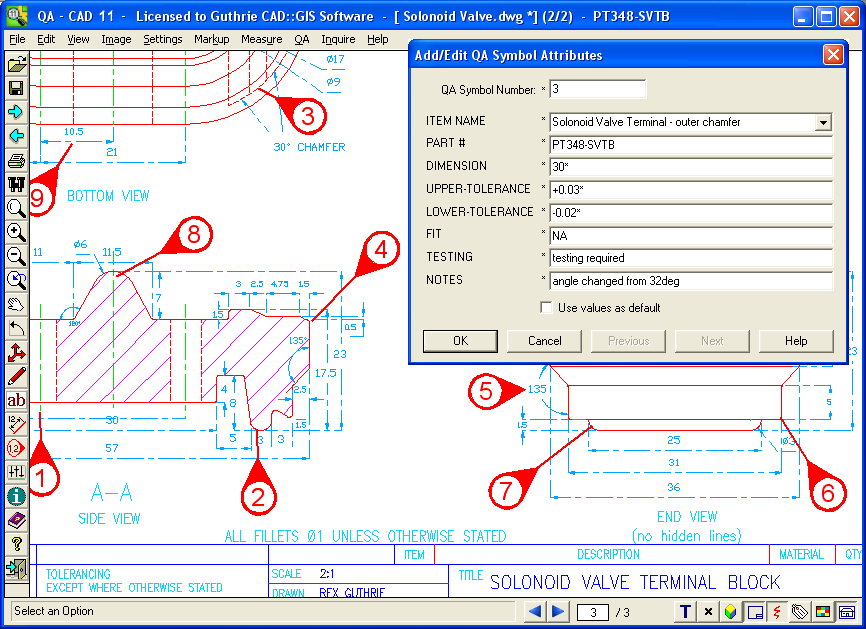The height and width of the screenshot is (629, 866).
Task: Click the UPPER-TOLERANCE input field
Action: coord(691,190)
